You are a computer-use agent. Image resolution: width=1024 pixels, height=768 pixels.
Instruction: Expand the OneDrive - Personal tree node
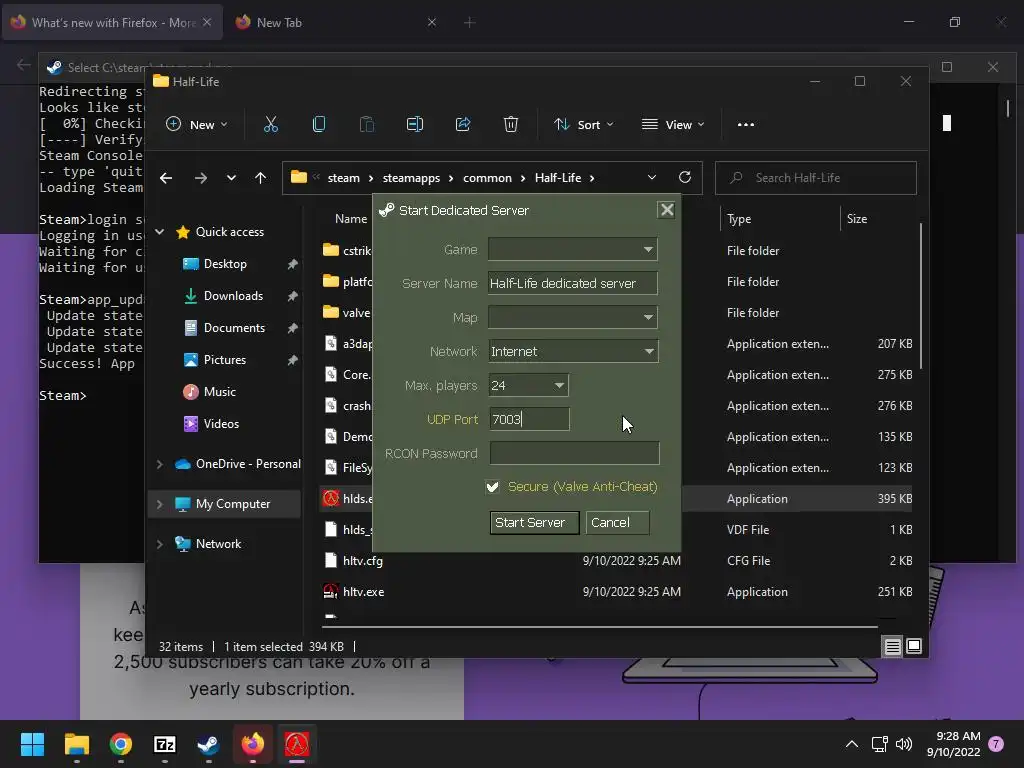tap(159, 464)
